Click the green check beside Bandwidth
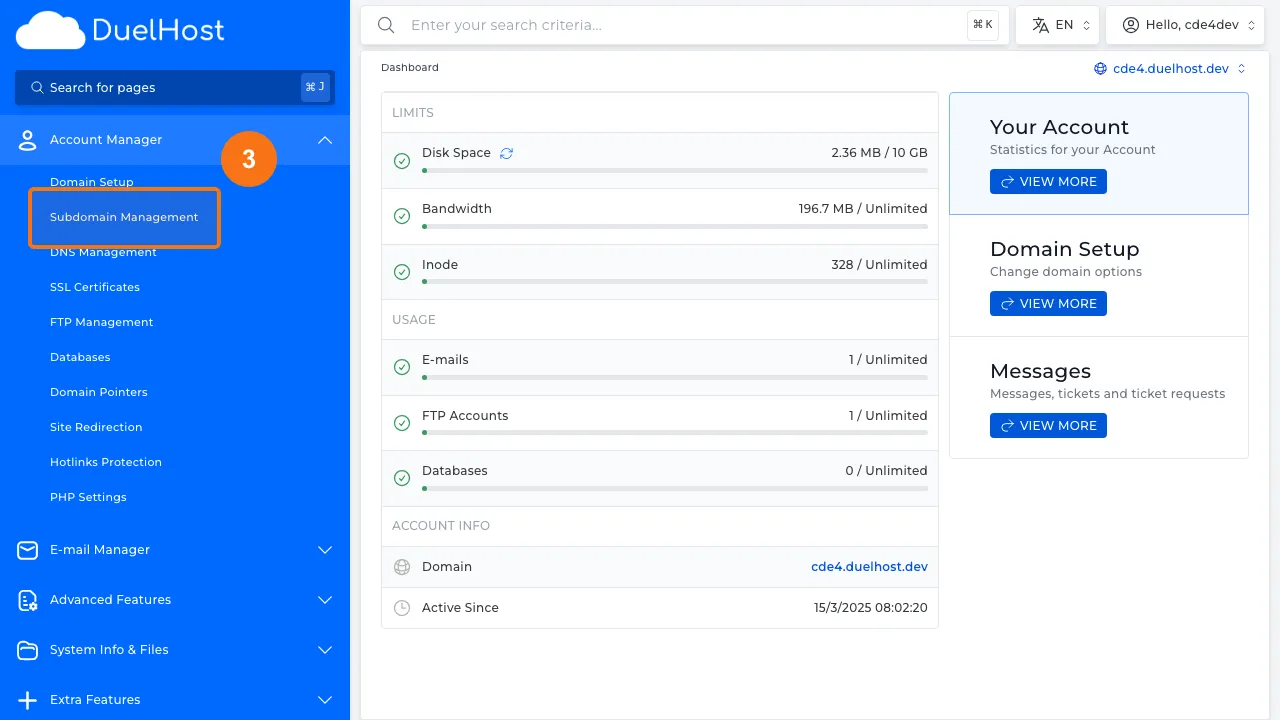This screenshot has width=1280, height=720. point(402,215)
